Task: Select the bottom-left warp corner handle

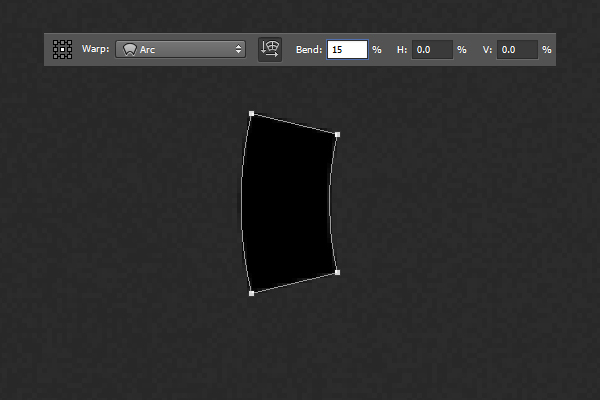Action: (251, 293)
